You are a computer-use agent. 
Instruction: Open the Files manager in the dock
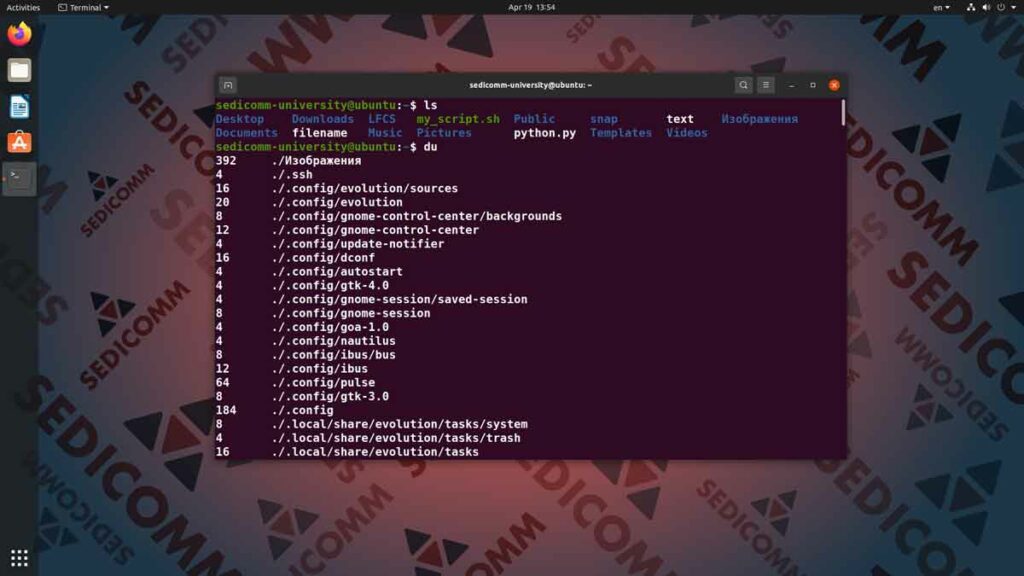point(19,70)
